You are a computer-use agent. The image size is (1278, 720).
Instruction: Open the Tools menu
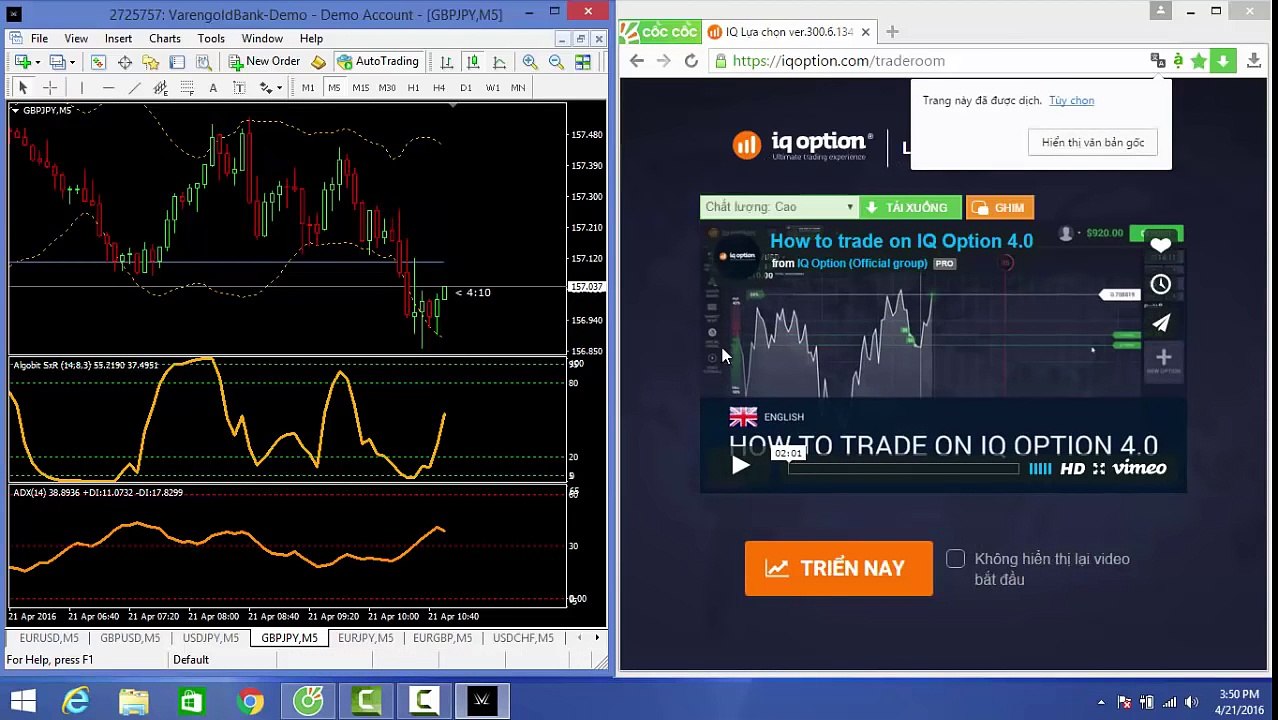click(211, 38)
